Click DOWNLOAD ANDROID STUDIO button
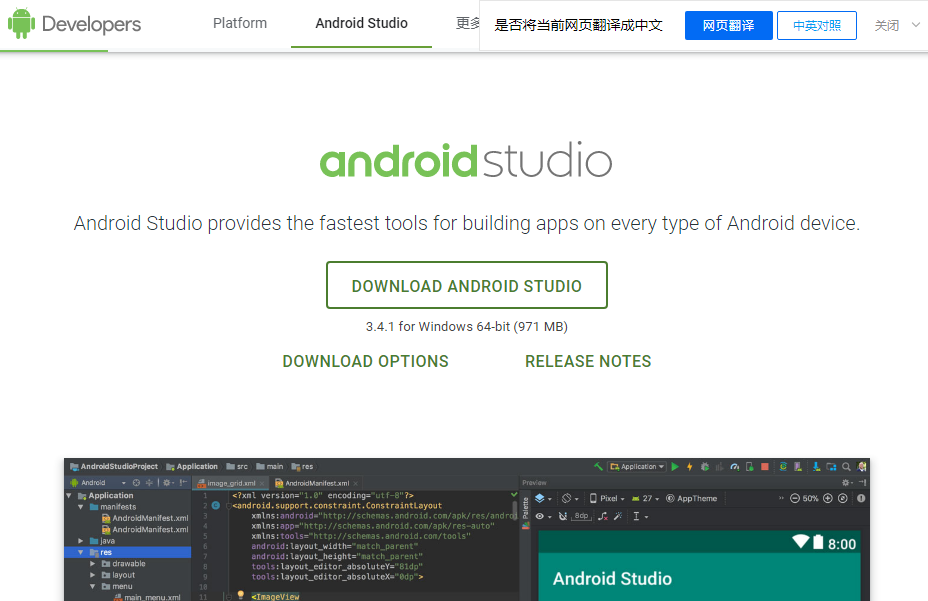928x601 pixels. (x=467, y=285)
